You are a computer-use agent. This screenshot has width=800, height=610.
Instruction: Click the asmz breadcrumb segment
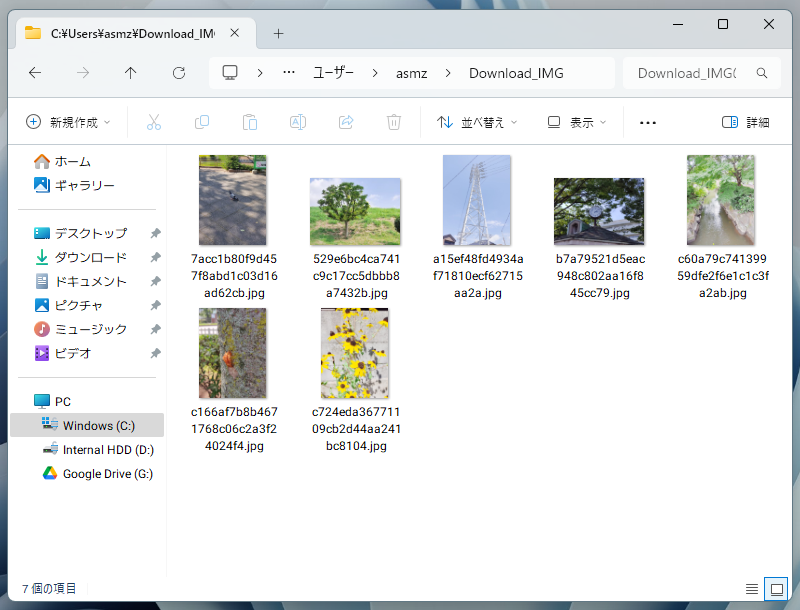click(412, 73)
